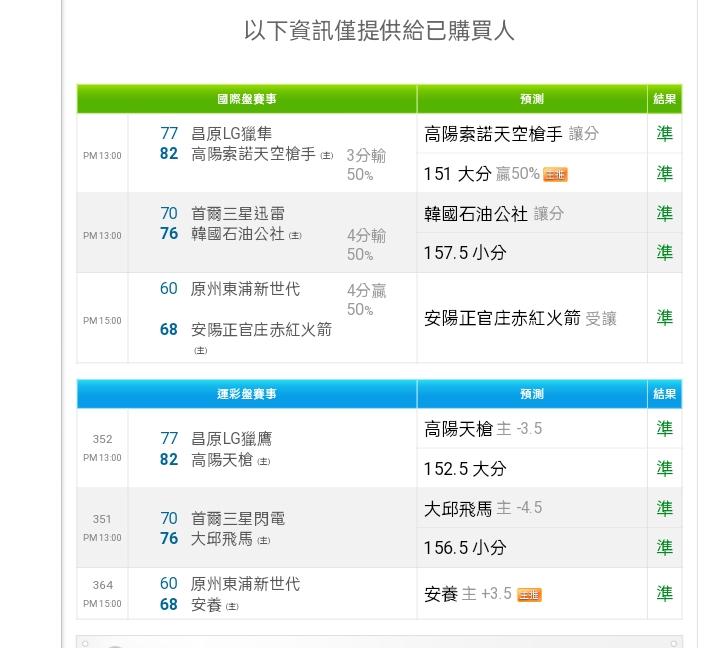Click prediction 安養 主 +3.5
This screenshot has width=720, height=648.
click(x=468, y=594)
